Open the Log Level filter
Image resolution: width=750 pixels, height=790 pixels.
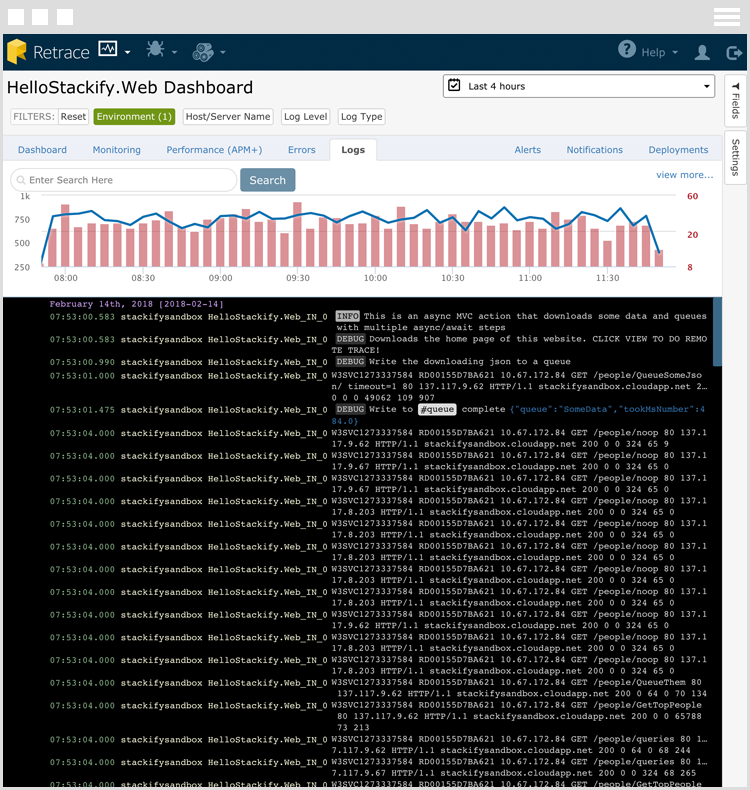(305, 116)
